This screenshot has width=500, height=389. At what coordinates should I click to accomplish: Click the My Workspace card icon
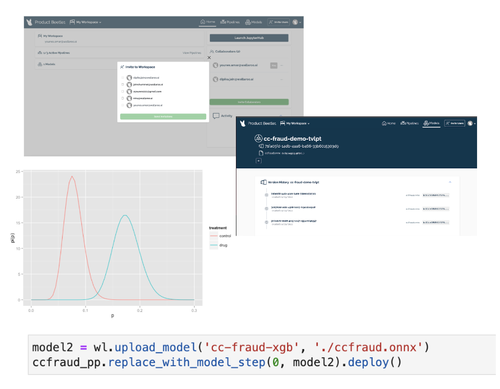point(40,36)
